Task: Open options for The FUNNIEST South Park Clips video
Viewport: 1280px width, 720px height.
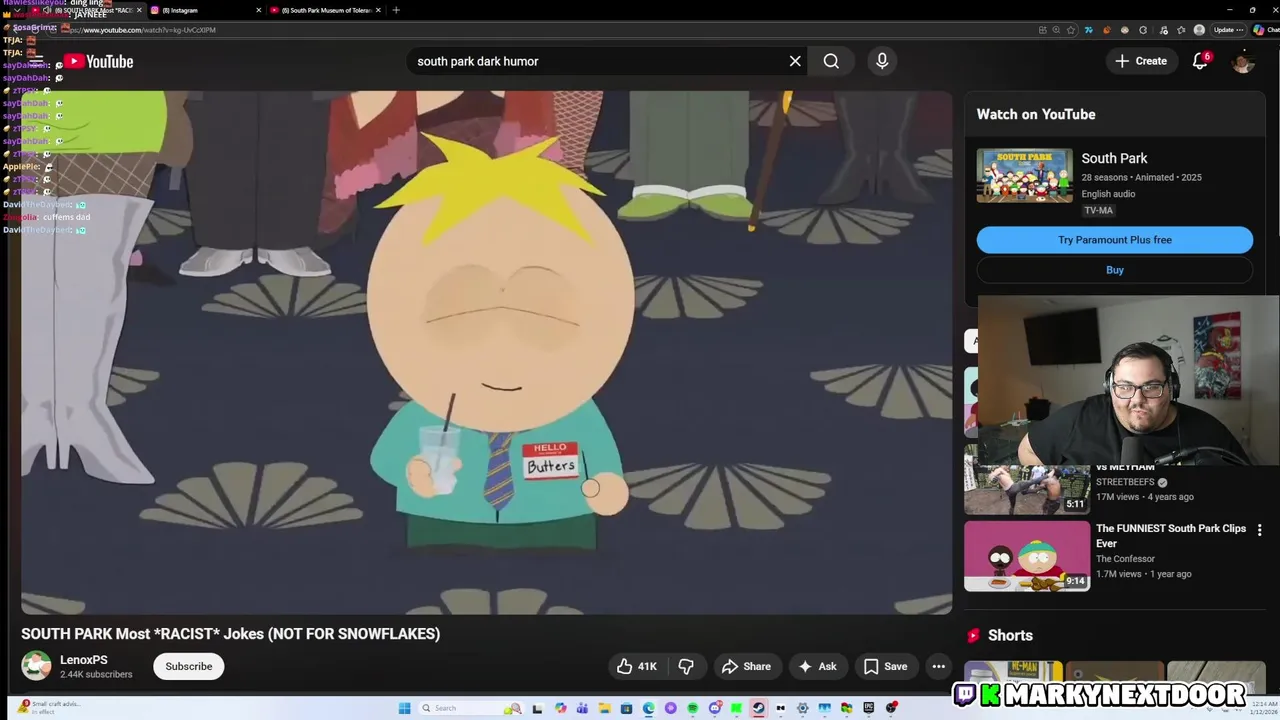Action: coord(1260,530)
